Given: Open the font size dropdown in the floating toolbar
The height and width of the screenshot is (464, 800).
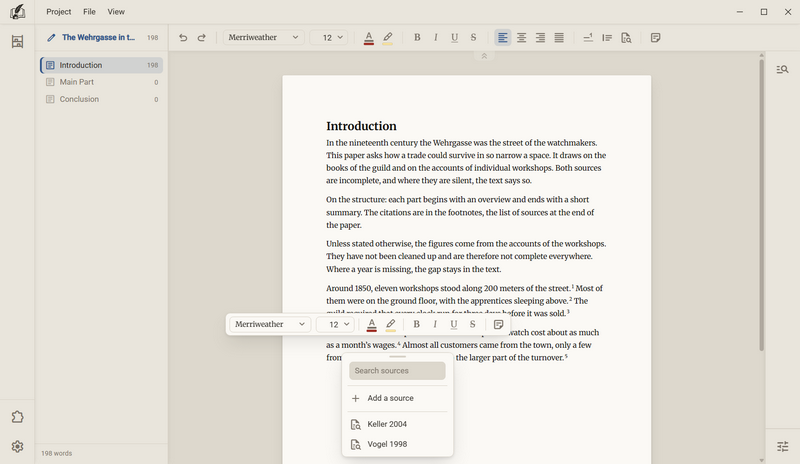Looking at the screenshot, I should tap(335, 324).
